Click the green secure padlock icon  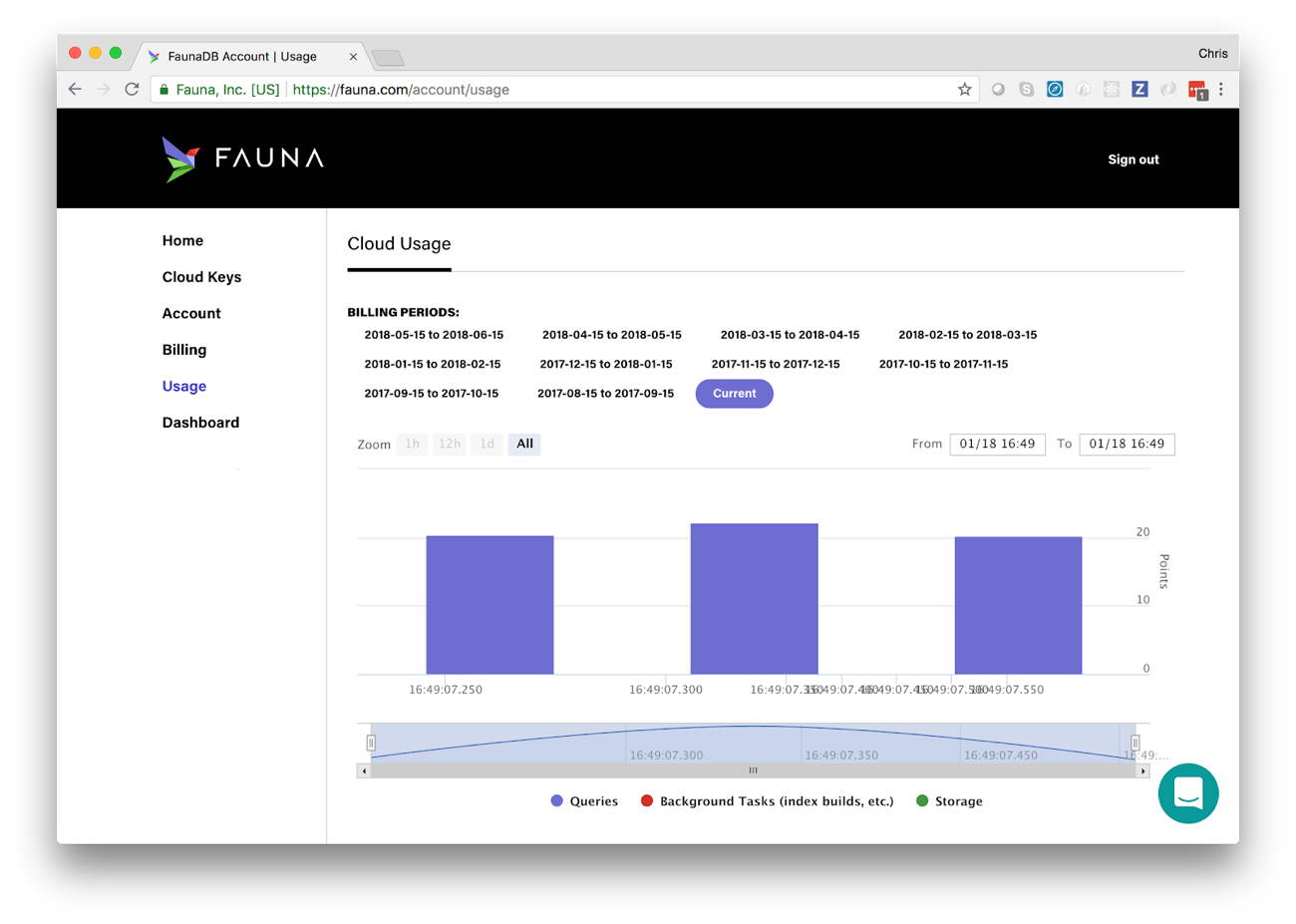pos(164,90)
